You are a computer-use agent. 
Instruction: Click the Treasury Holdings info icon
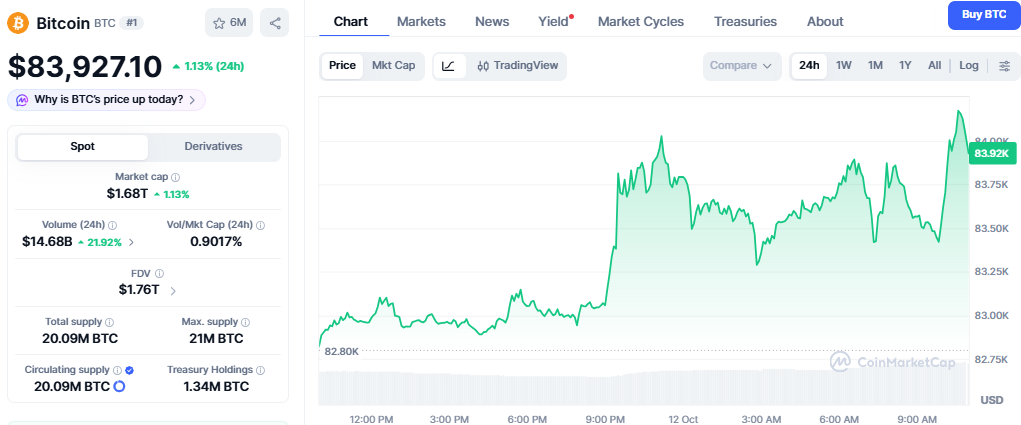(x=260, y=370)
